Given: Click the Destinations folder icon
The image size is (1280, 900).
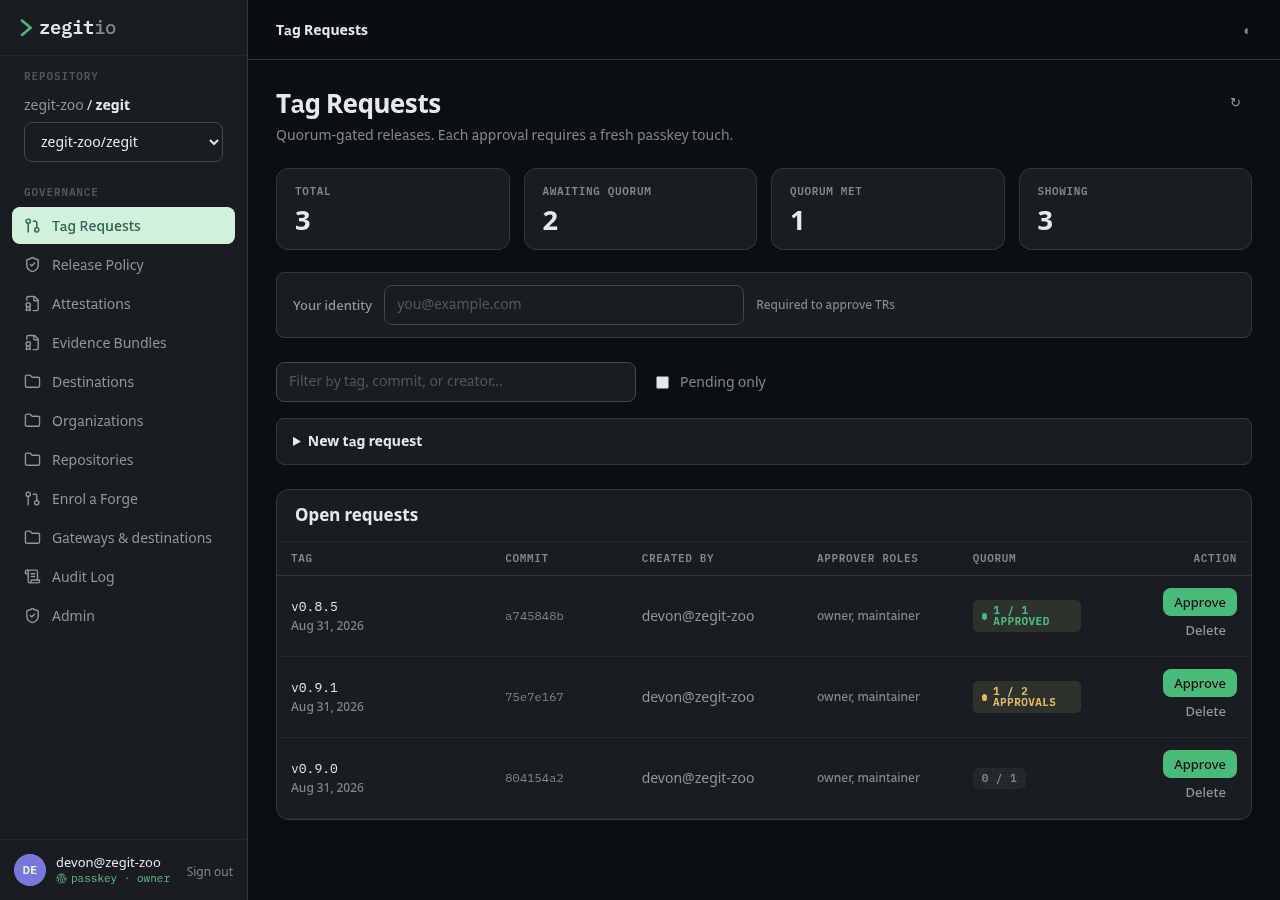Looking at the screenshot, I should (32, 382).
